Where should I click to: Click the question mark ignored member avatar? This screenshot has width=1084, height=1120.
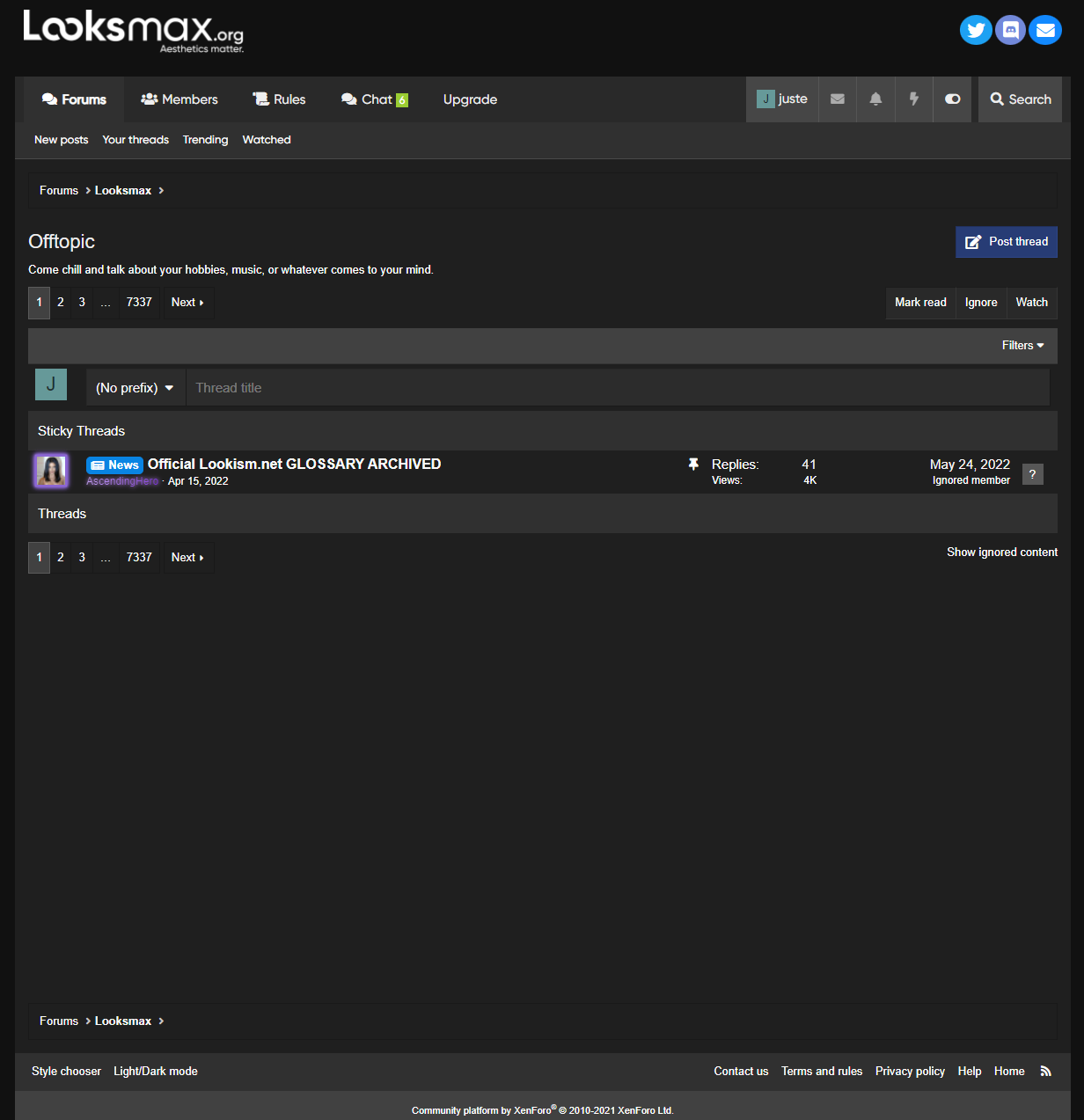click(1033, 474)
